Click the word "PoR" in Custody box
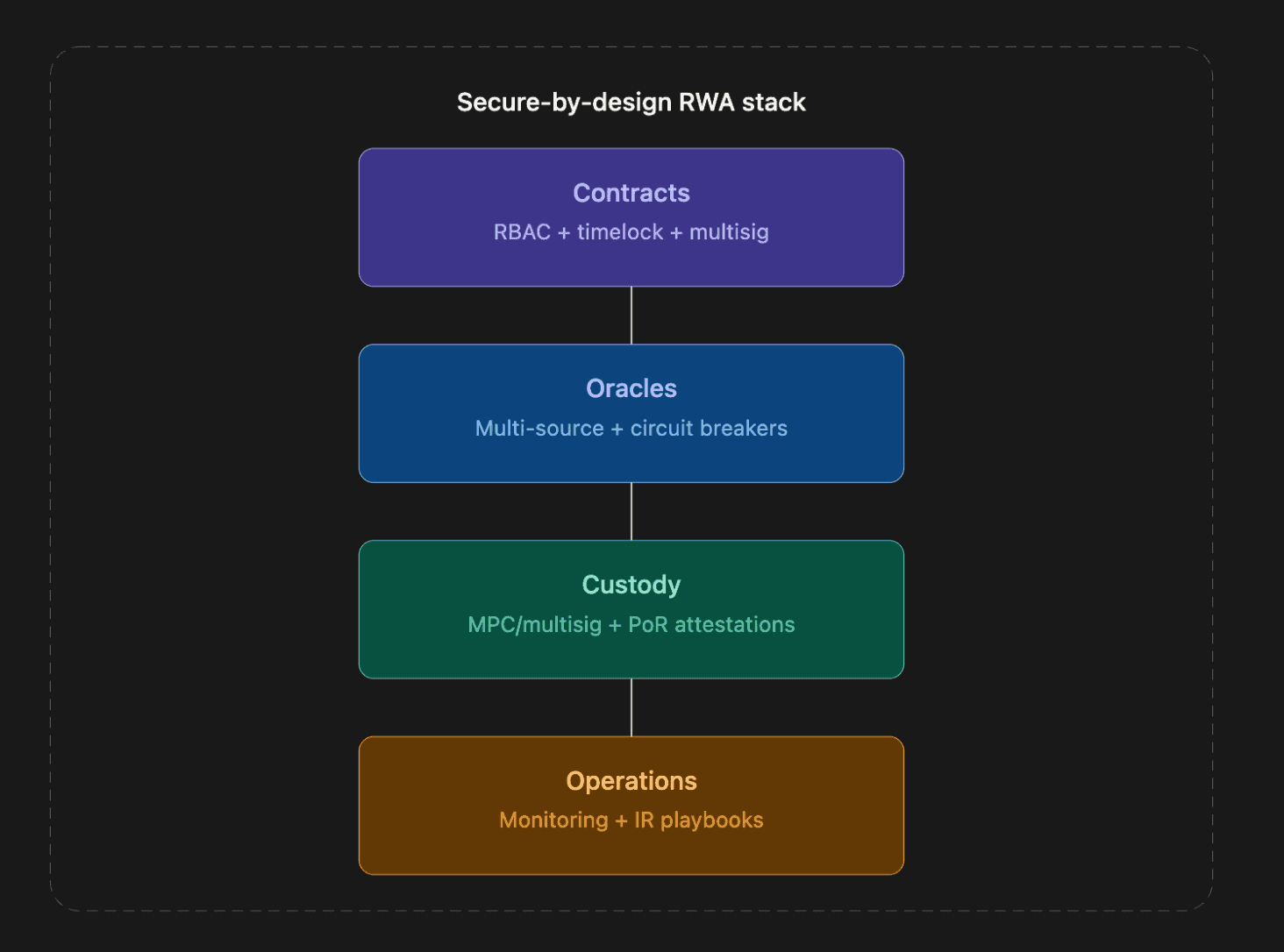Viewport: 1284px width, 952px height. pyautogui.click(x=648, y=625)
